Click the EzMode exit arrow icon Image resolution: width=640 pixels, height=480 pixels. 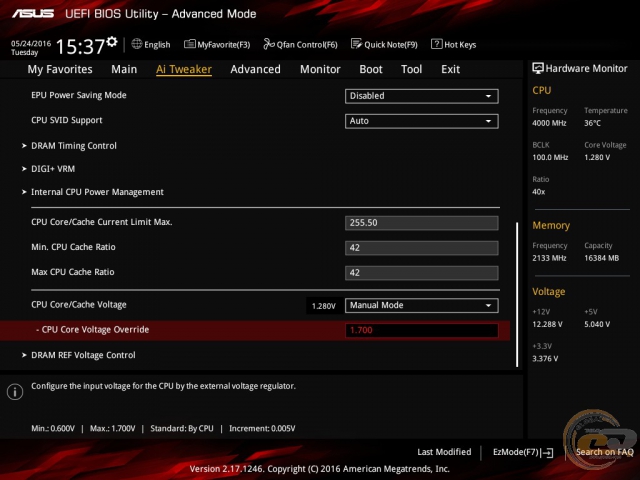(x=548, y=453)
